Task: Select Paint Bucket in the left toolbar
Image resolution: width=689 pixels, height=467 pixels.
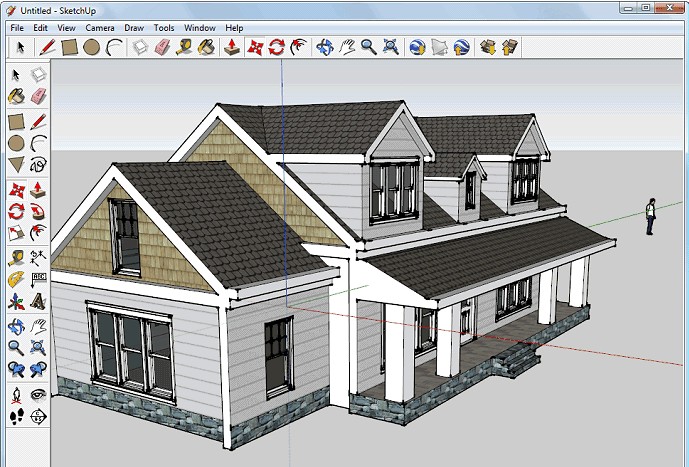Action: (16, 96)
